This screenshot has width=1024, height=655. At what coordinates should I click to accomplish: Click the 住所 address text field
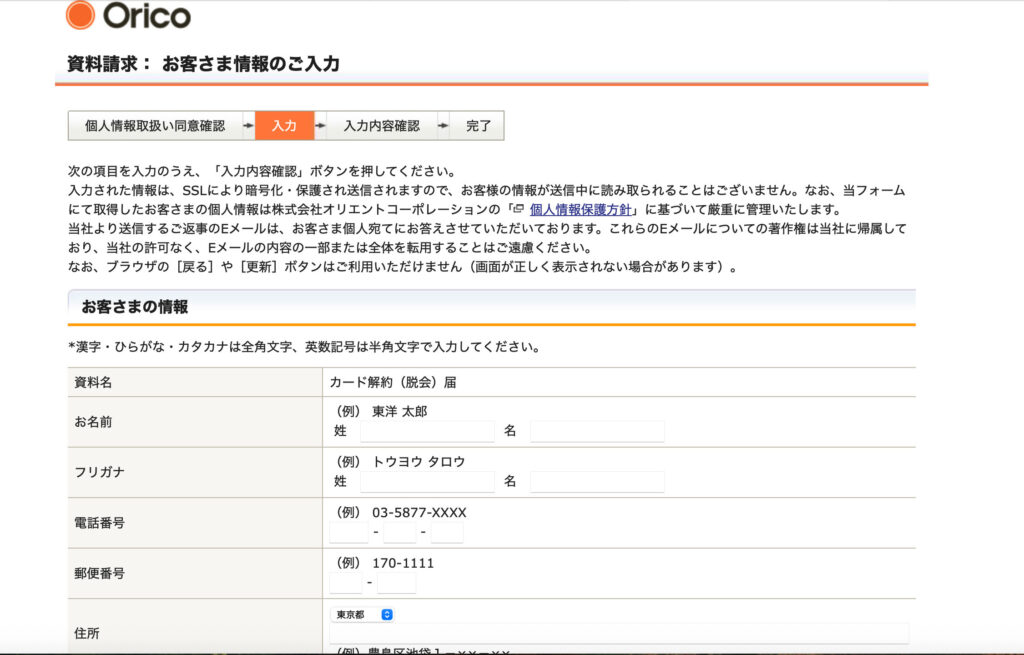coord(619,633)
